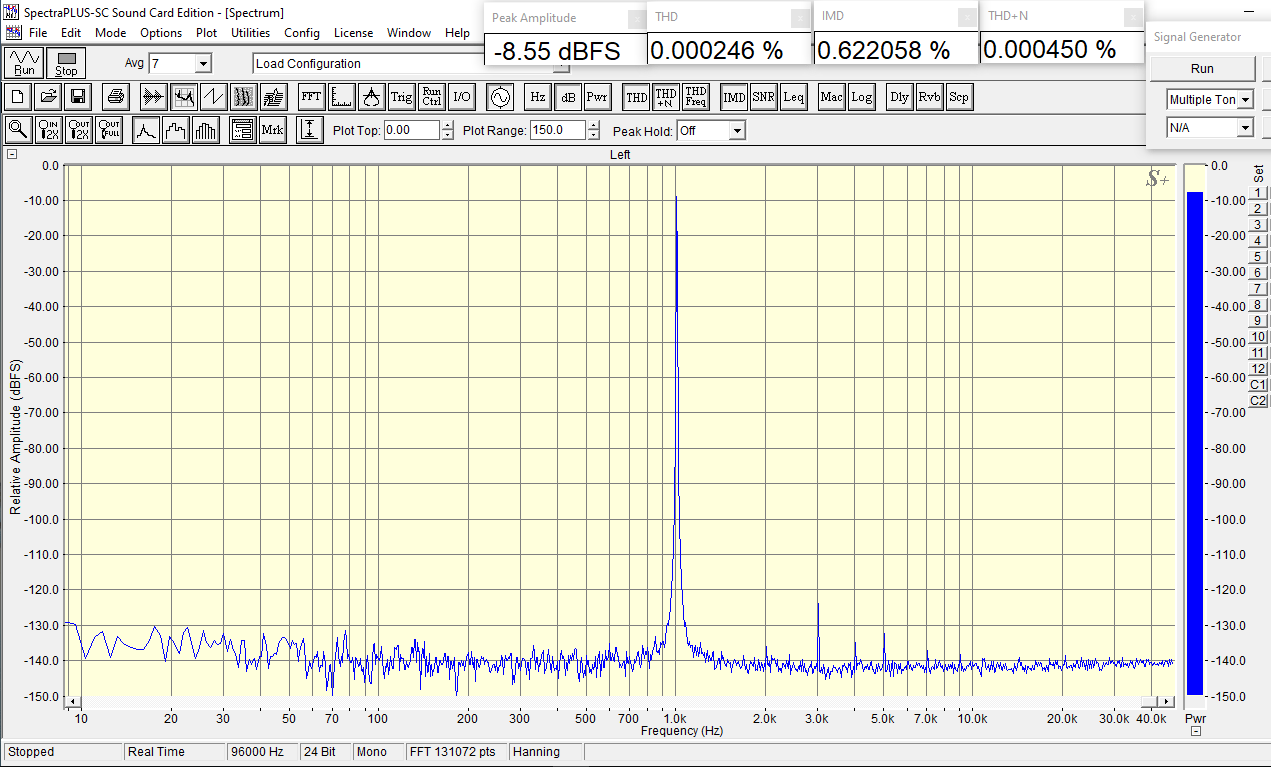
Task: Open Trig trigger settings
Action: pyautogui.click(x=401, y=97)
